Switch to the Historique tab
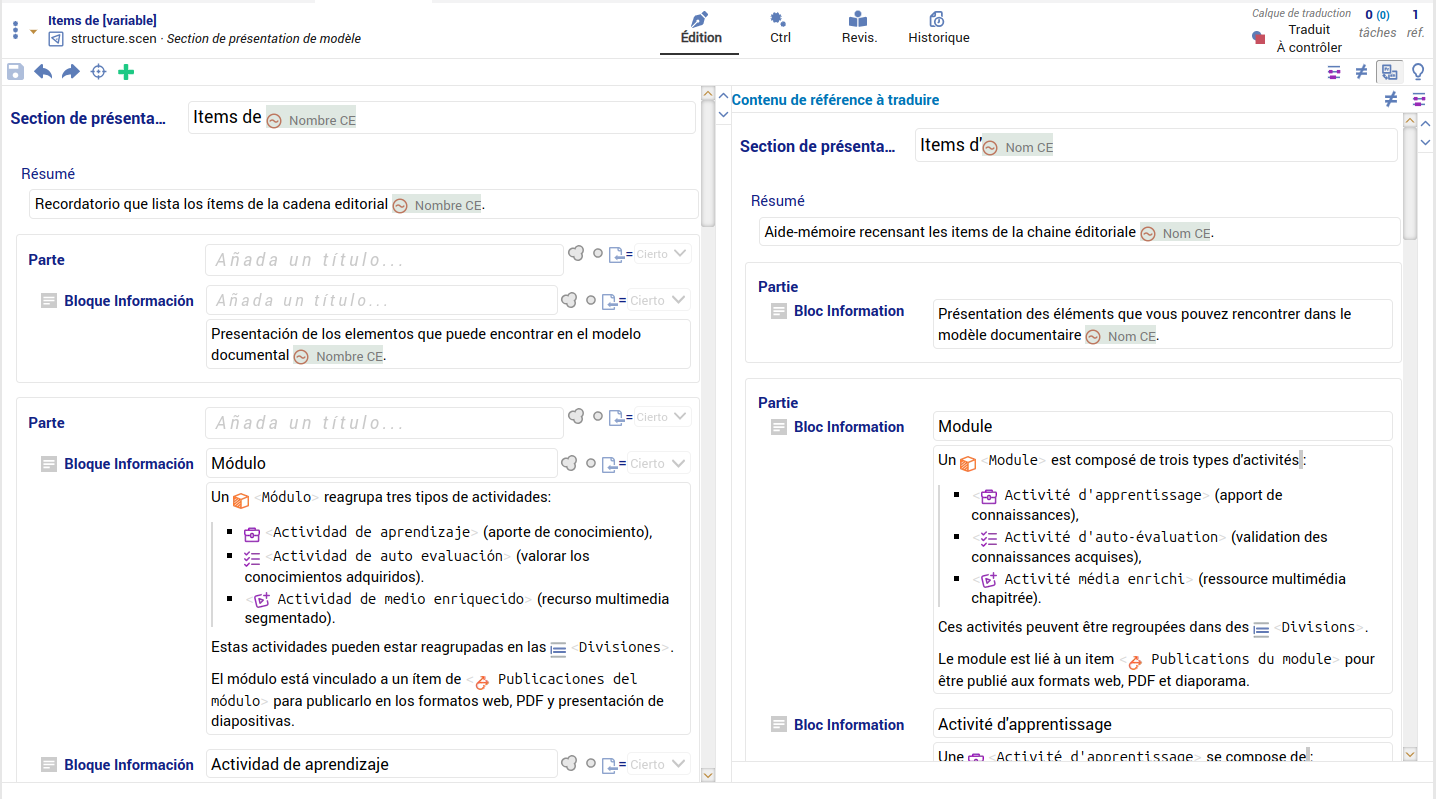This screenshot has width=1436, height=799. (938, 28)
